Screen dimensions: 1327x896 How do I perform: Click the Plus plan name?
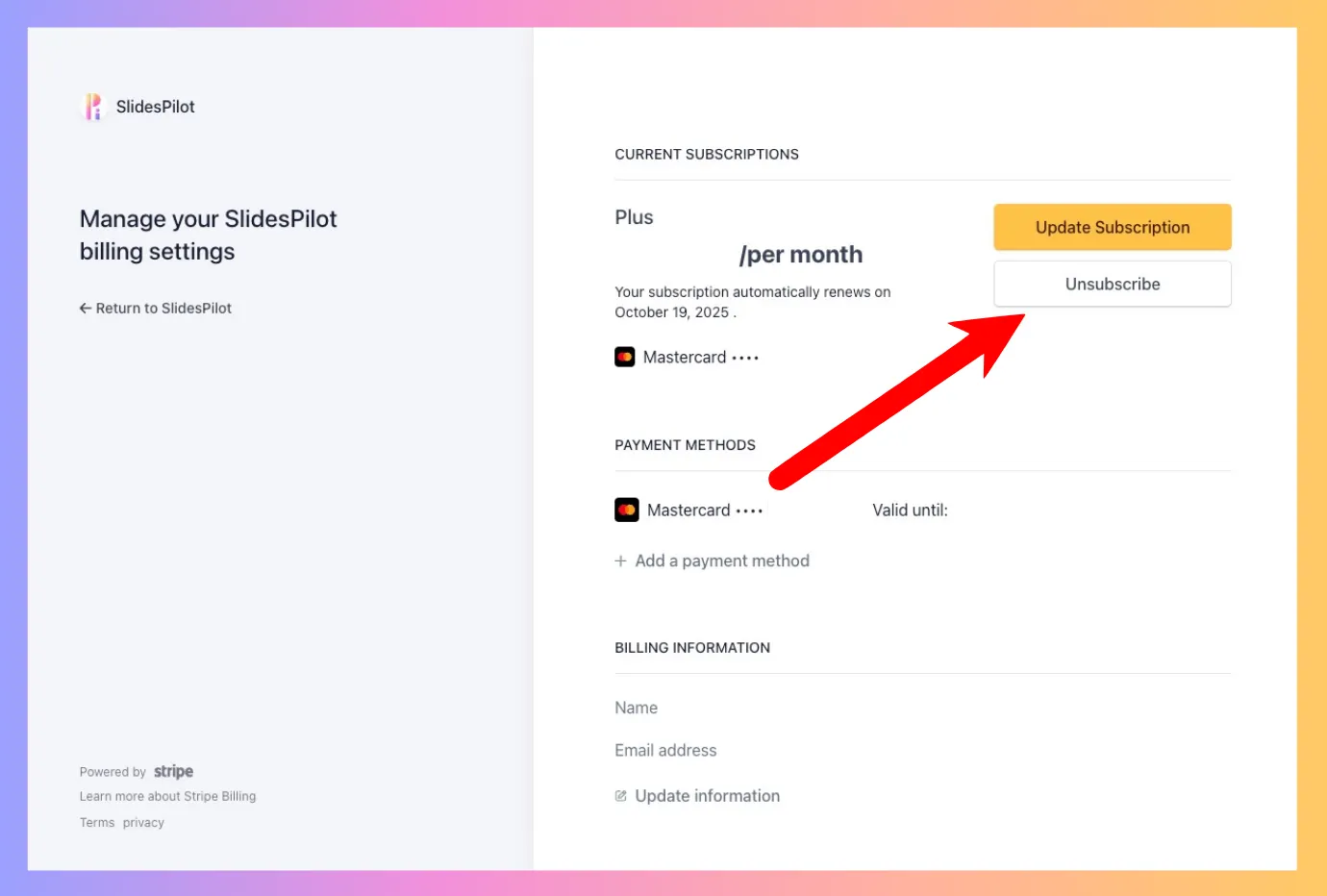(x=634, y=218)
